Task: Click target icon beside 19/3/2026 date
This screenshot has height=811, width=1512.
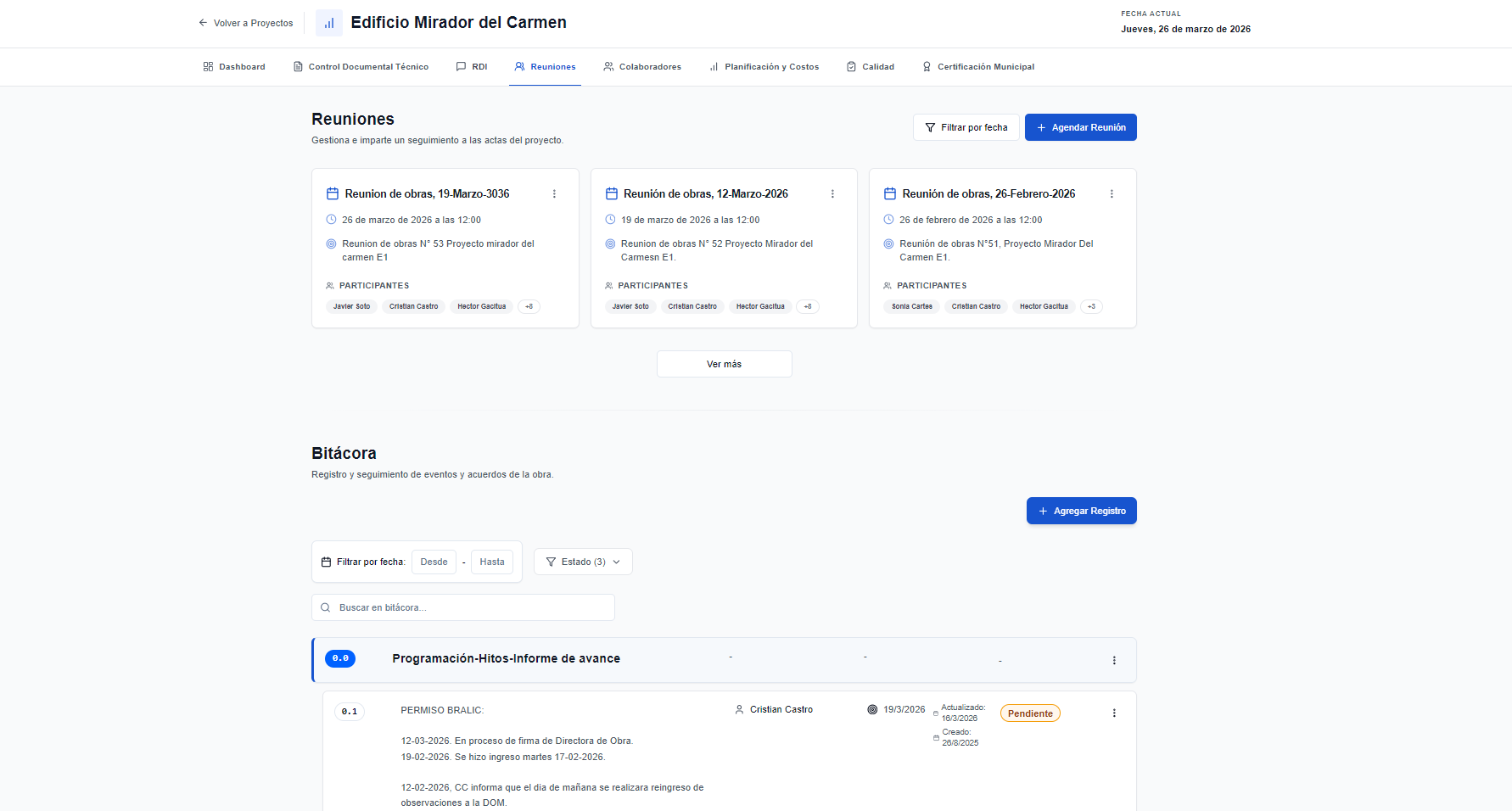Action: [x=872, y=710]
